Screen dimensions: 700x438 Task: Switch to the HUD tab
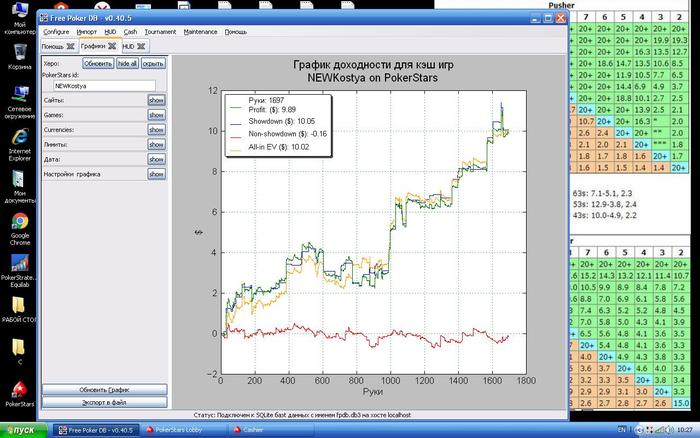point(129,46)
